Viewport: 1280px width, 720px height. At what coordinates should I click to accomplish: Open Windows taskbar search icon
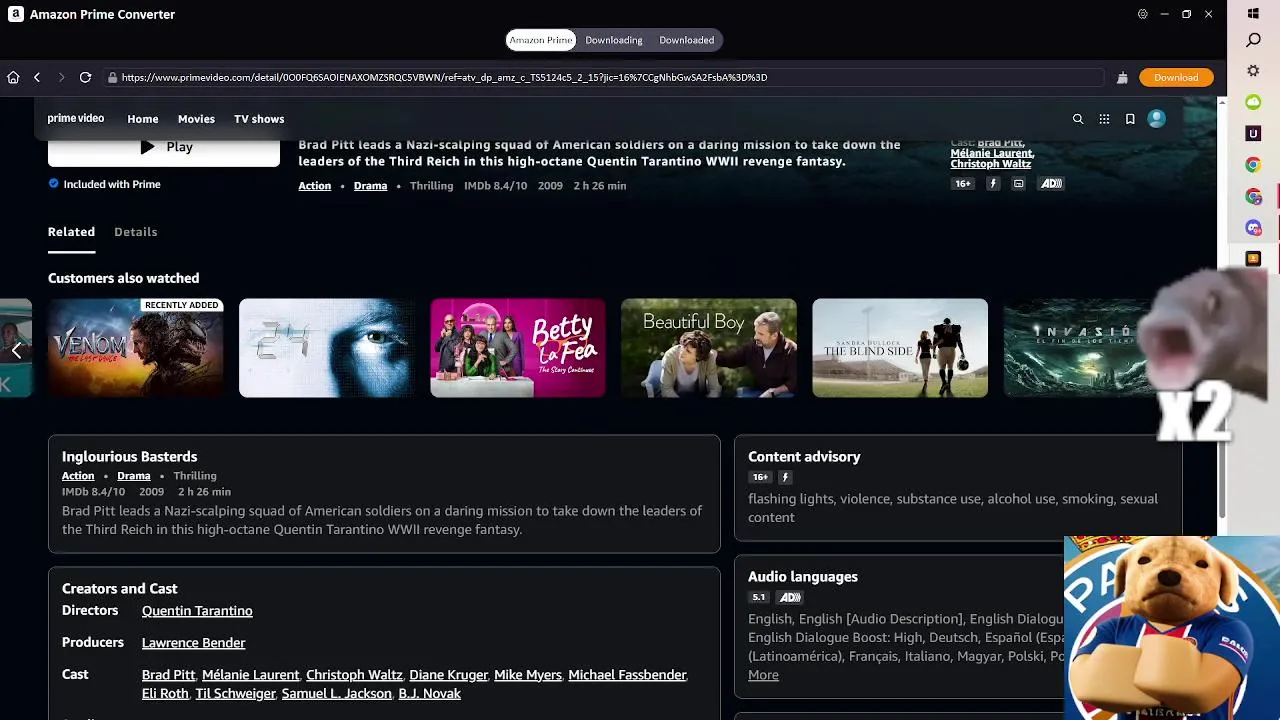[x=1253, y=40]
